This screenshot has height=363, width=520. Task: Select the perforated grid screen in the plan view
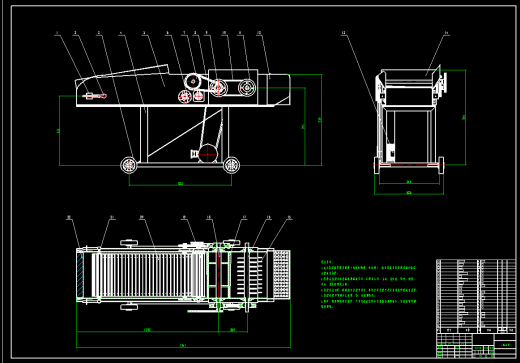pos(282,274)
